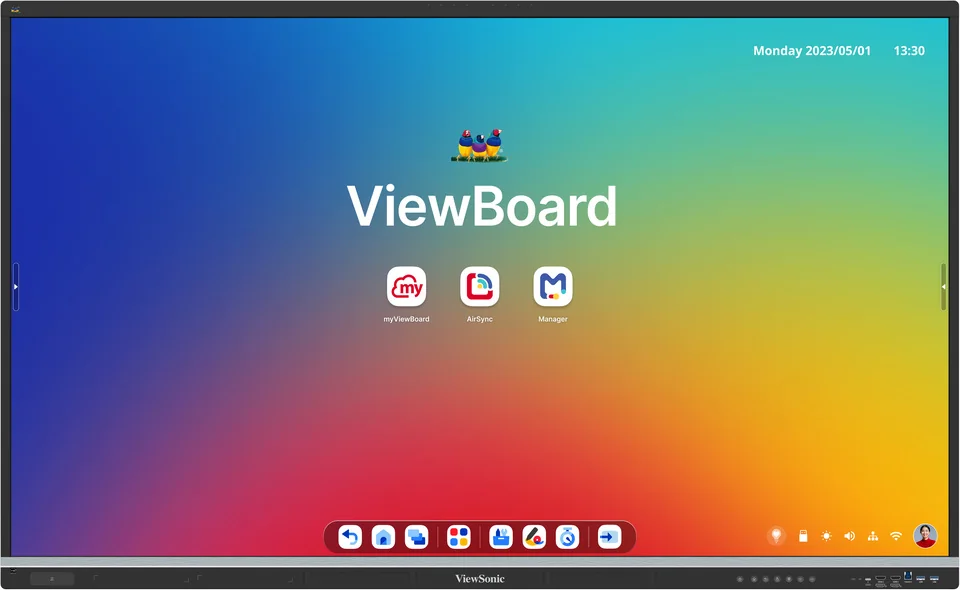Open the timer tool from the dock
This screenshot has height=590, width=960.
click(x=567, y=537)
